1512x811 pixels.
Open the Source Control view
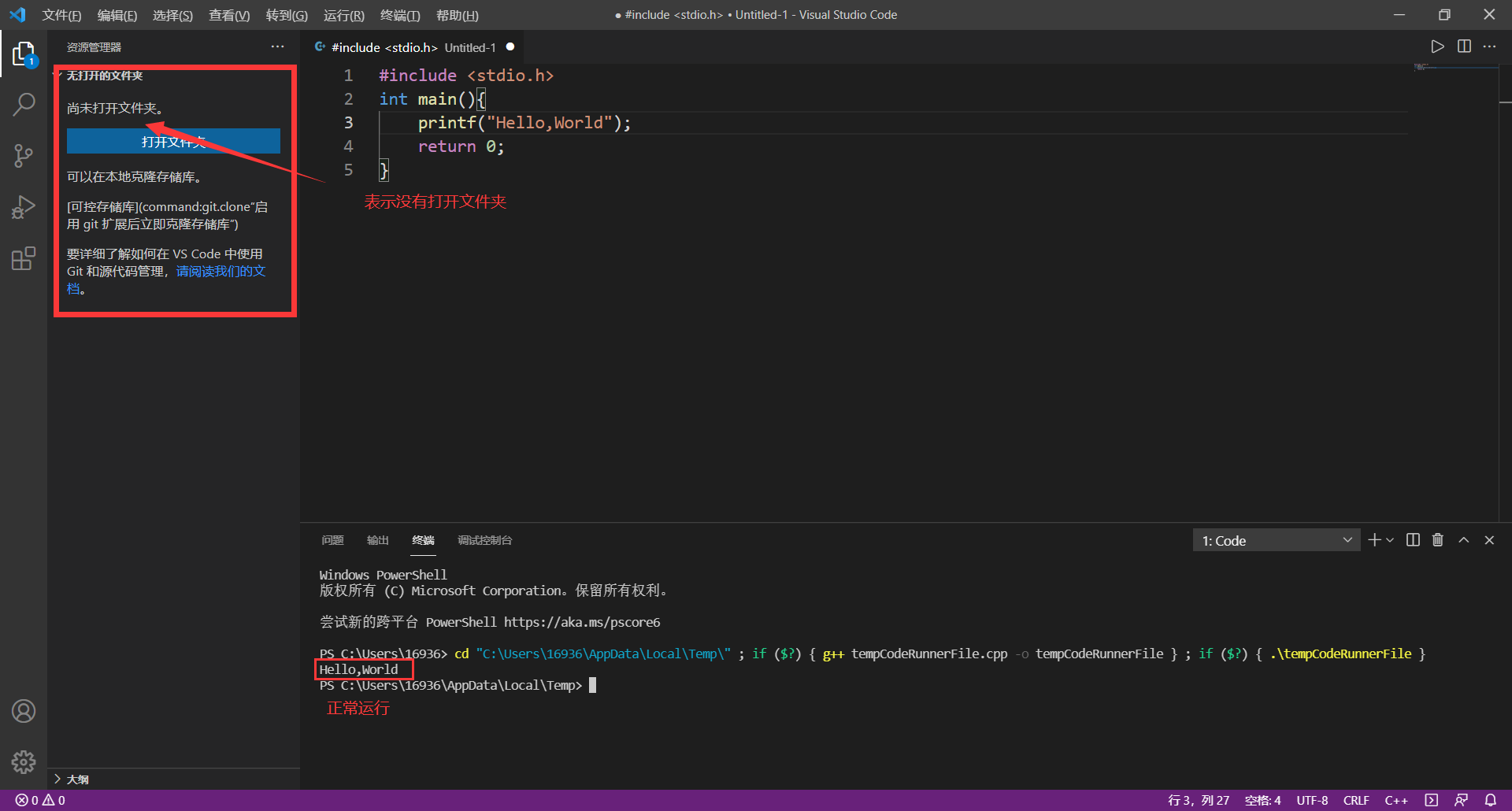(x=24, y=155)
